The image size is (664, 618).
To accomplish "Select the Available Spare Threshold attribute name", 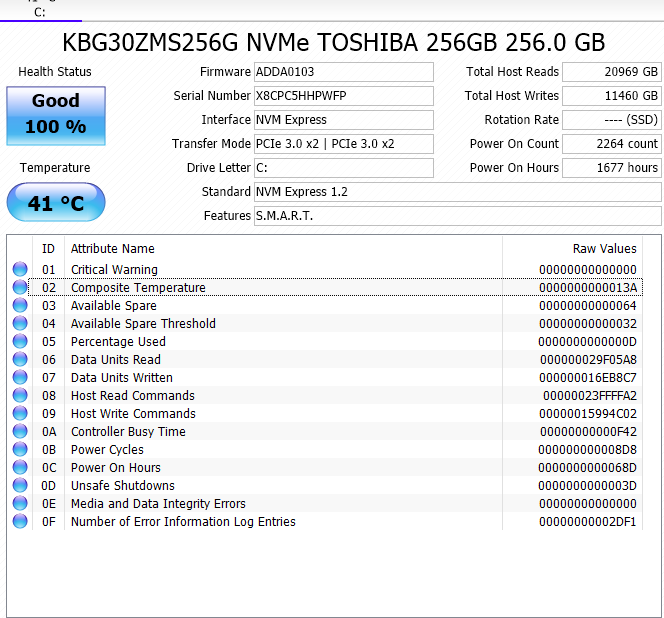I will tap(143, 324).
